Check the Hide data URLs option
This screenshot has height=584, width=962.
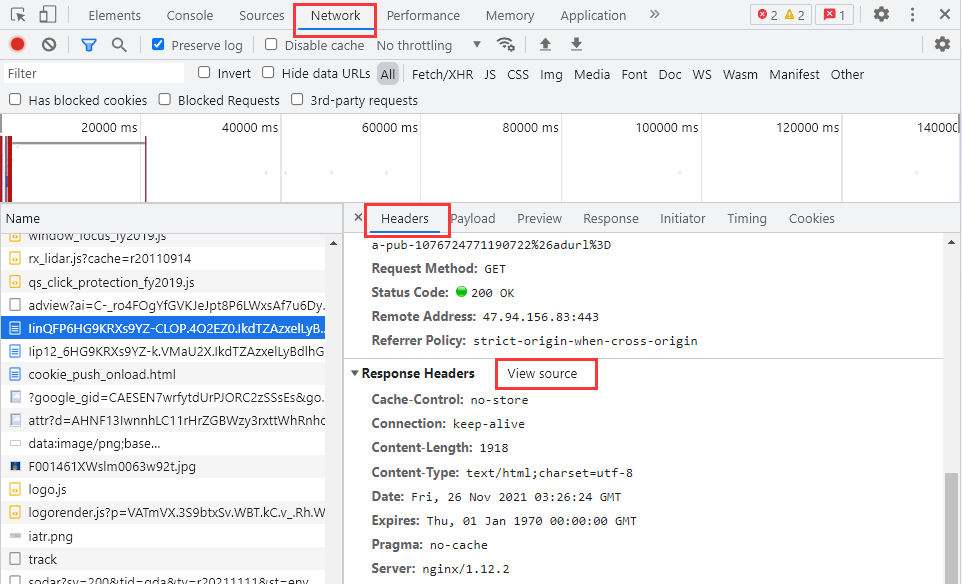pyautogui.click(x=268, y=73)
